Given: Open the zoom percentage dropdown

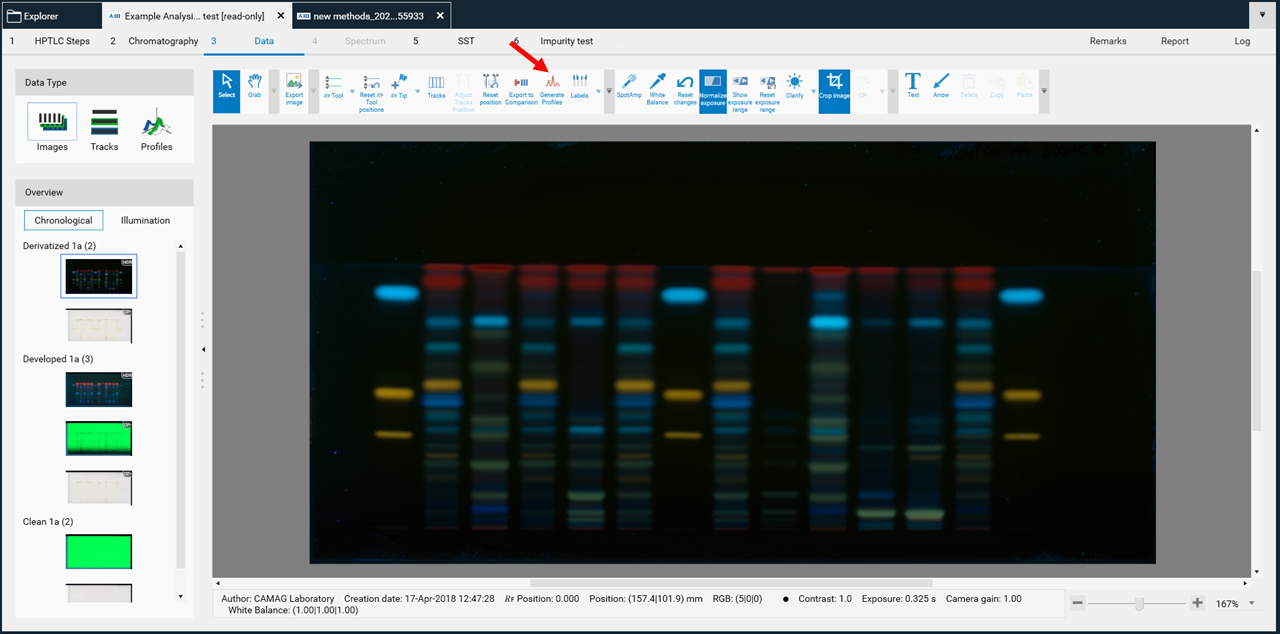Looking at the screenshot, I should pos(1251,604).
